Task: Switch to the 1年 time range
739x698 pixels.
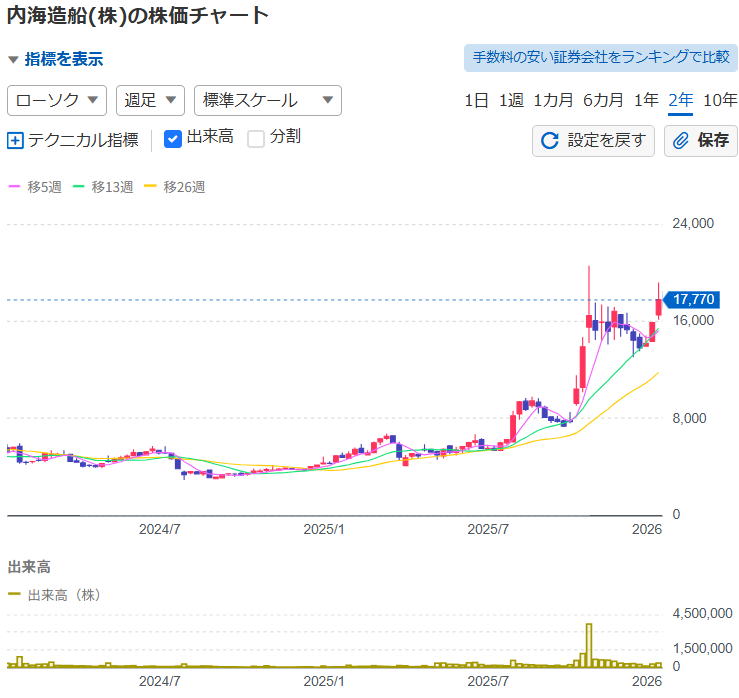Action: click(x=646, y=100)
